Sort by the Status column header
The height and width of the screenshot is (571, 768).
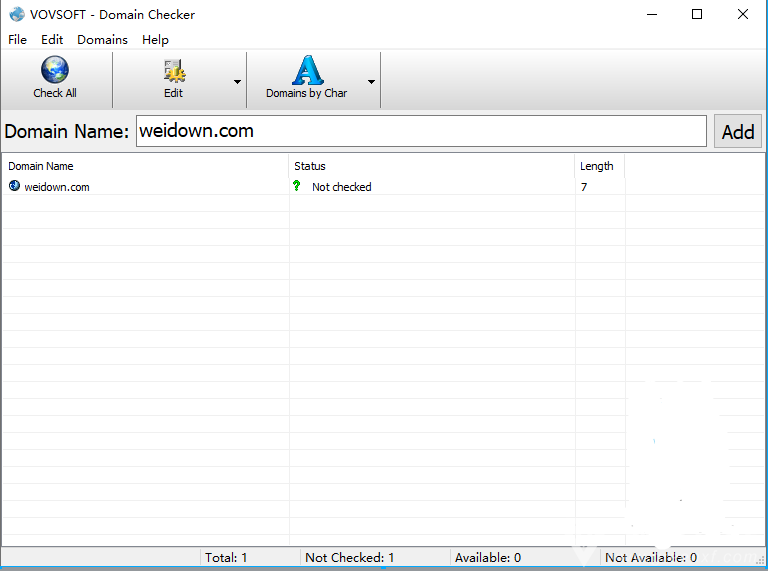[432, 166]
